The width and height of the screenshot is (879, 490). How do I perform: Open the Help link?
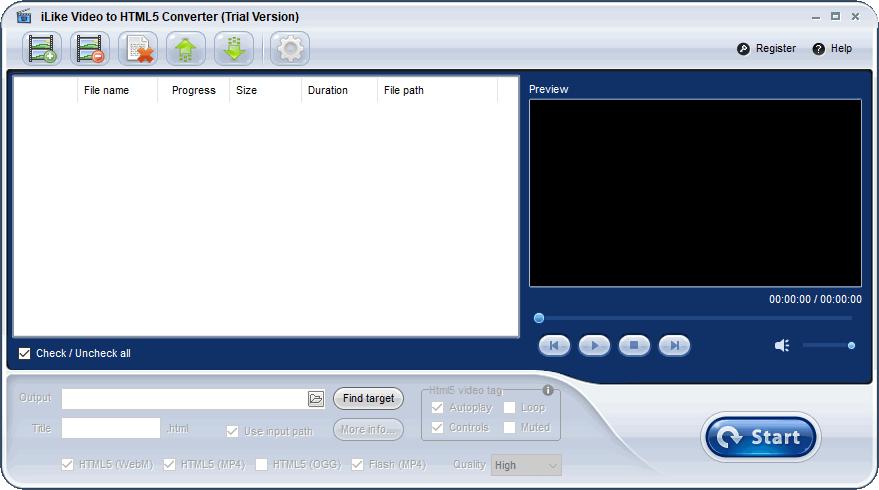pyautogui.click(x=841, y=49)
